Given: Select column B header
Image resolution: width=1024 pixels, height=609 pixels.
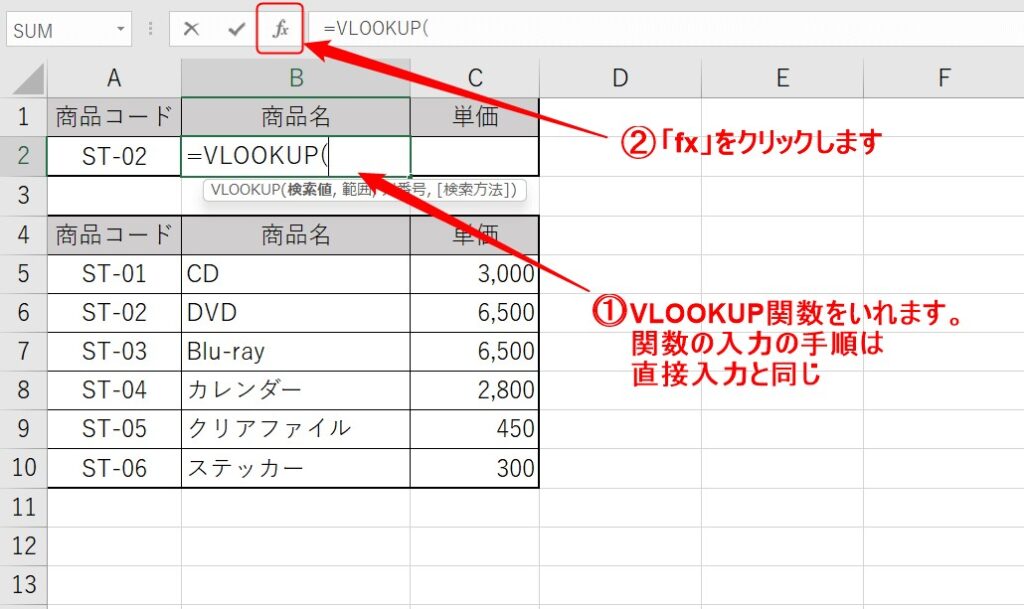Looking at the screenshot, I should coord(295,78).
